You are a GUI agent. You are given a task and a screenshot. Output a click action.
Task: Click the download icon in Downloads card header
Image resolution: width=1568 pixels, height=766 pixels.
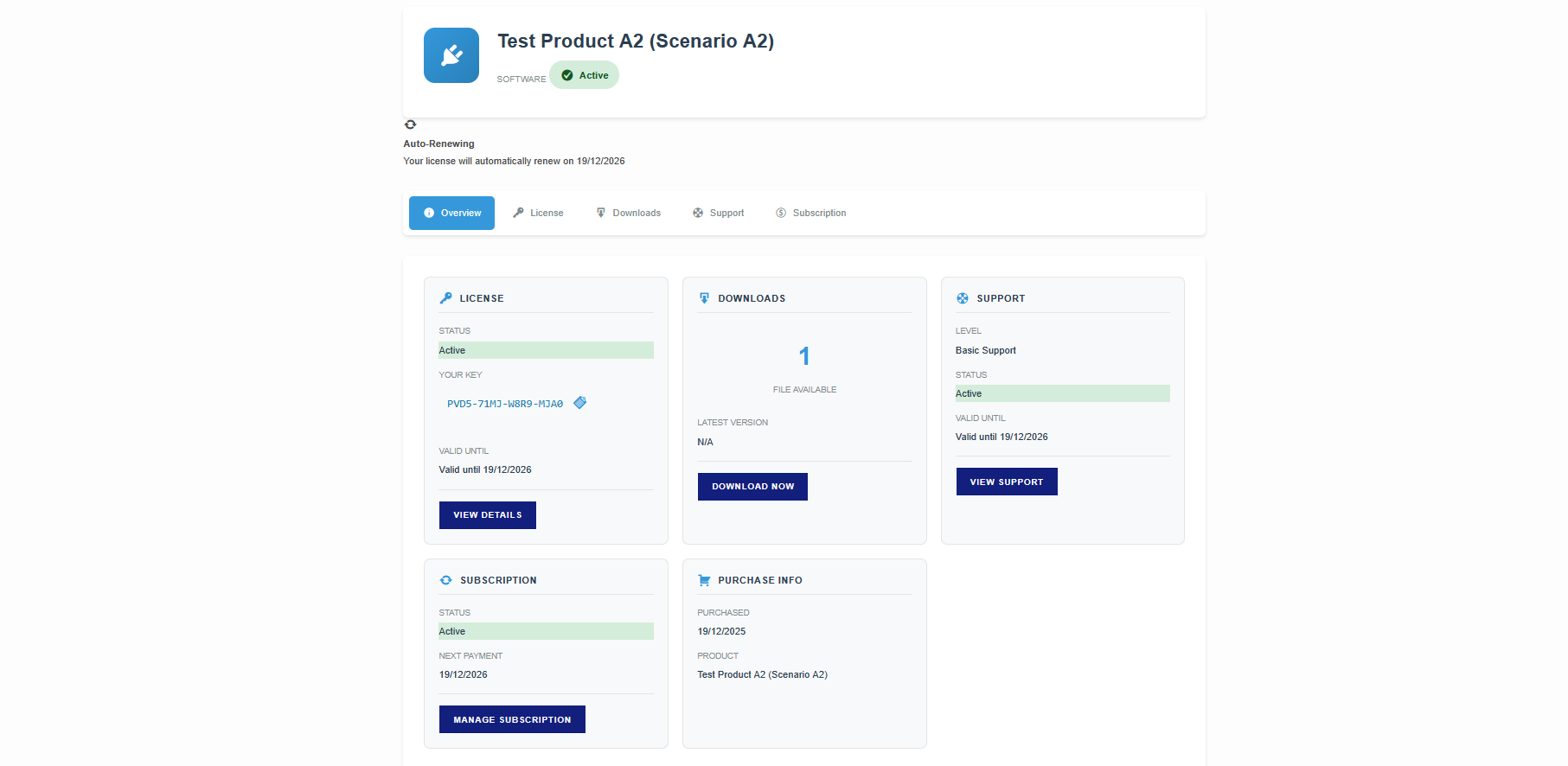pos(704,298)
